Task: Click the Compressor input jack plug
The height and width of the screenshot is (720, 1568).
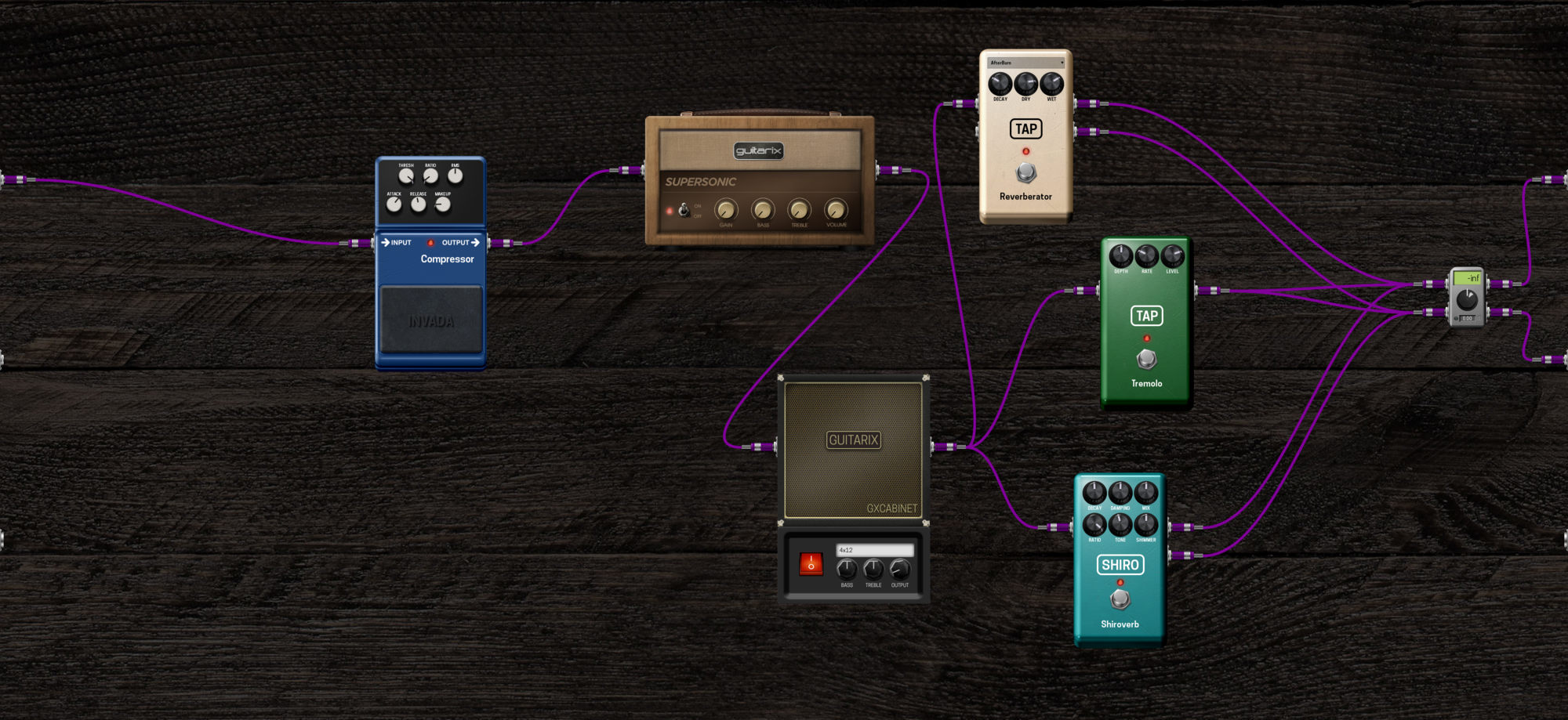Action: coord(355,244)
